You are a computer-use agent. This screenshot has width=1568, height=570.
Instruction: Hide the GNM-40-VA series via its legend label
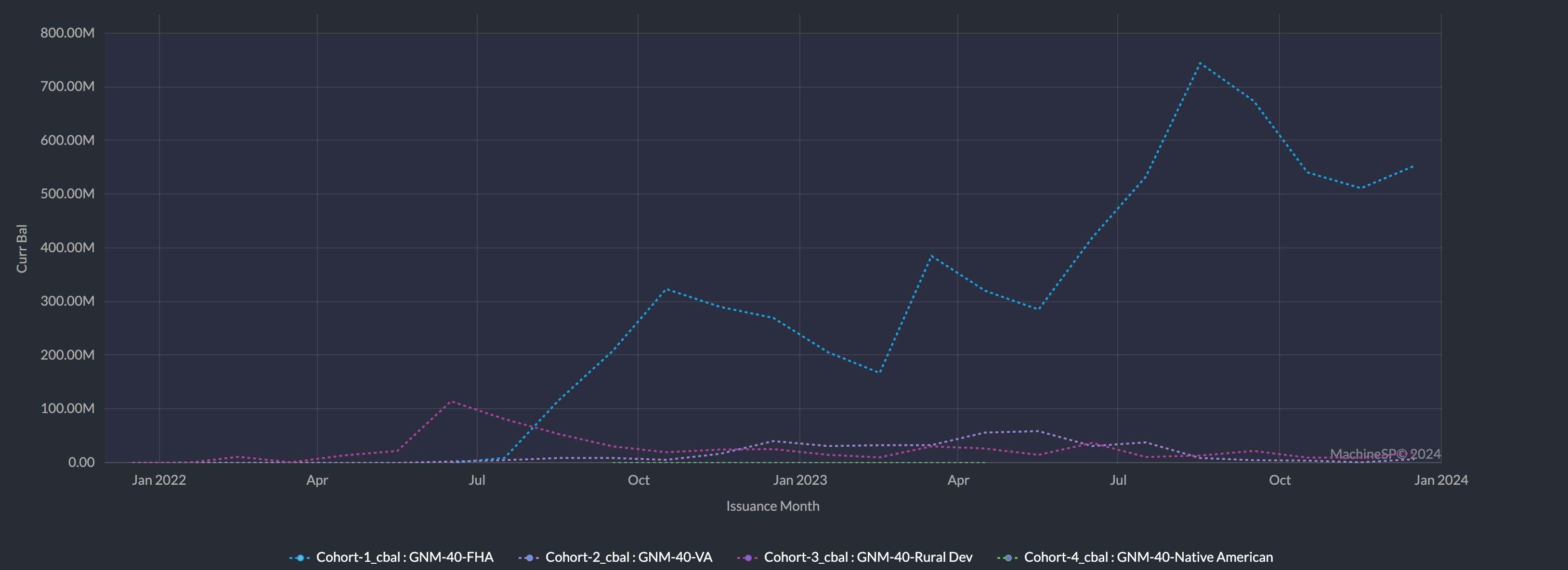coord(628,557)
